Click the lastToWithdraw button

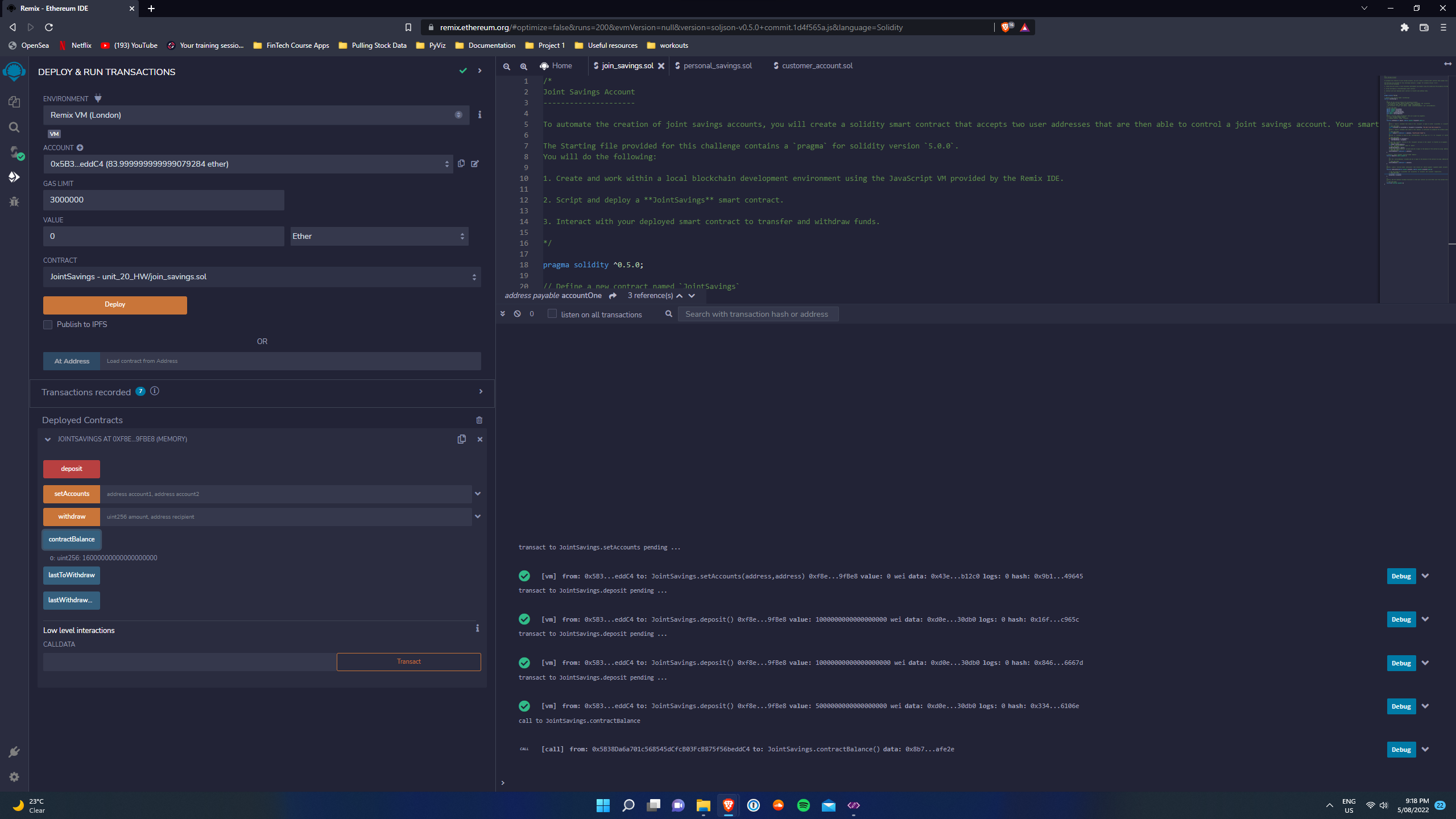pos(72,576)
